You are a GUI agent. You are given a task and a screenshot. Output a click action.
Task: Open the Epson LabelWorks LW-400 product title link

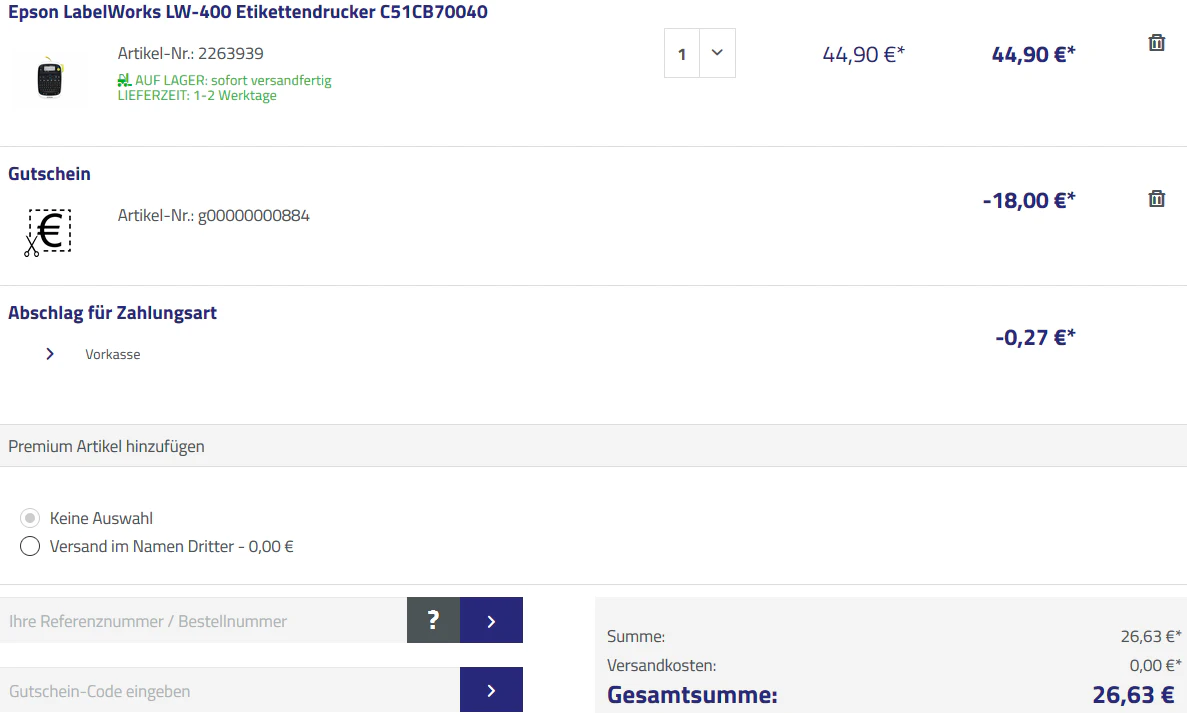[248, 12]
